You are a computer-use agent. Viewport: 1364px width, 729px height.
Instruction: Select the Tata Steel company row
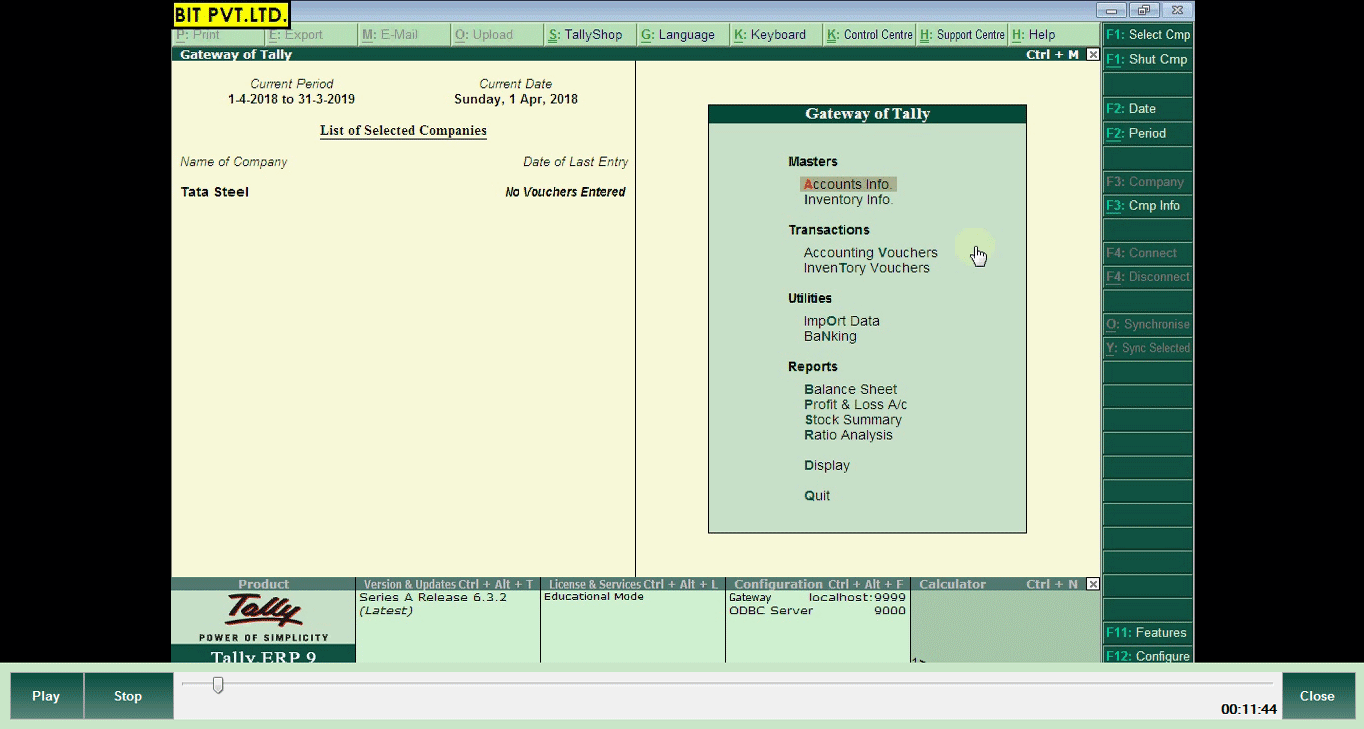click(x=403, y=192)
